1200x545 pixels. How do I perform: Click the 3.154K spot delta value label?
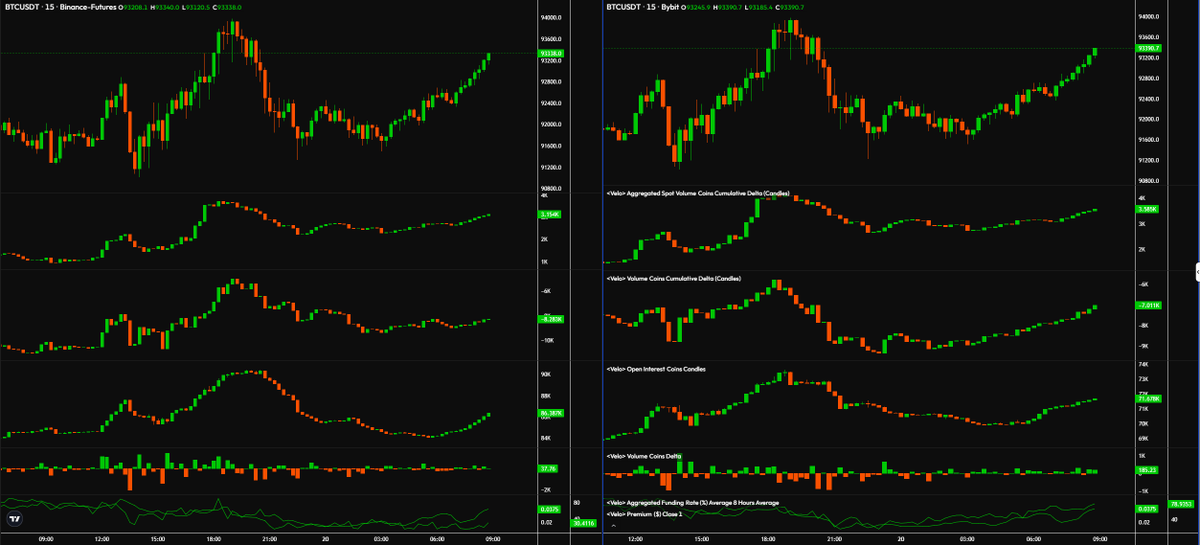pyautogui.click(x=551, y=215)
